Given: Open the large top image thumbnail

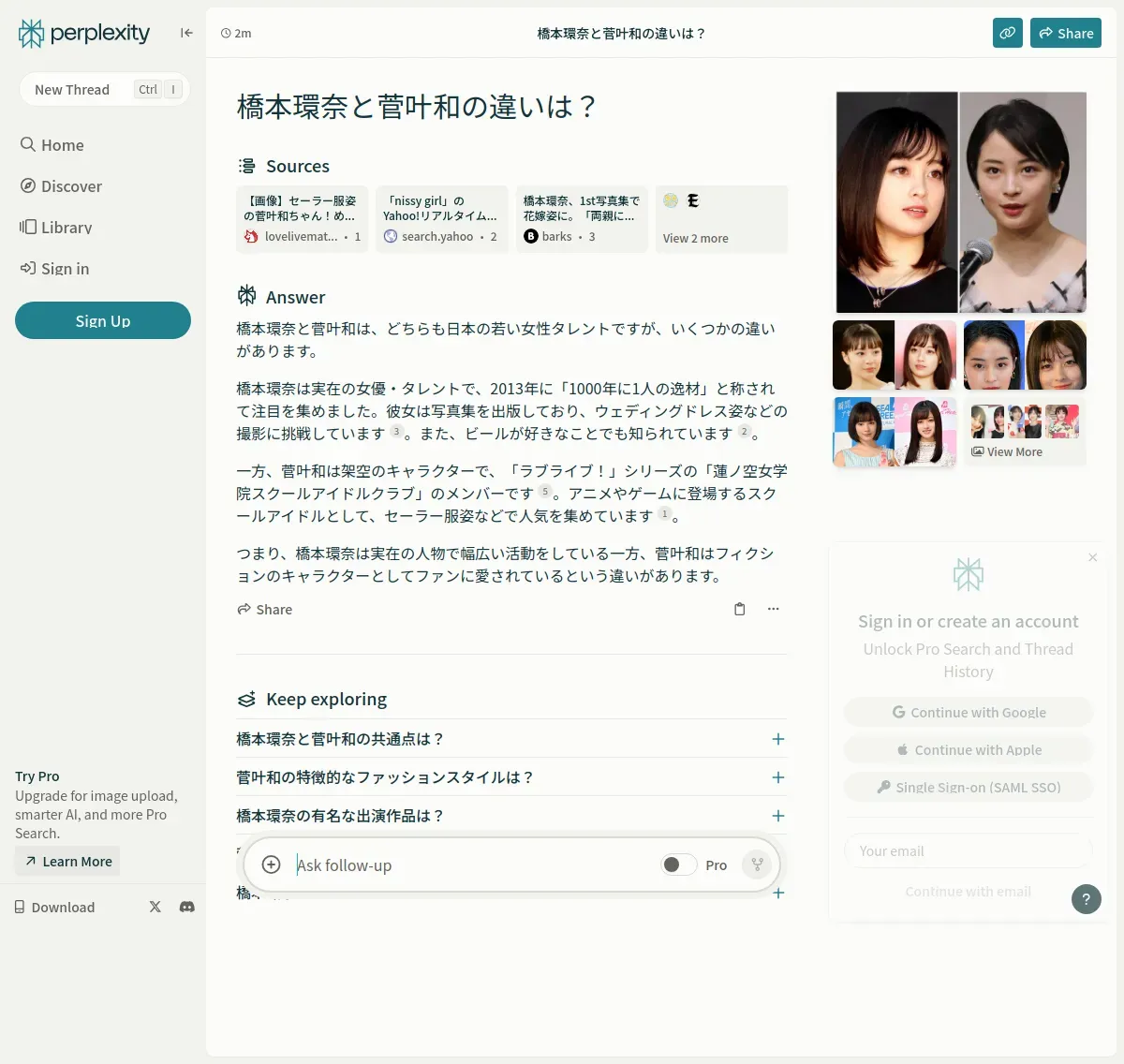Looking at the screenshot, I should 961,202.
